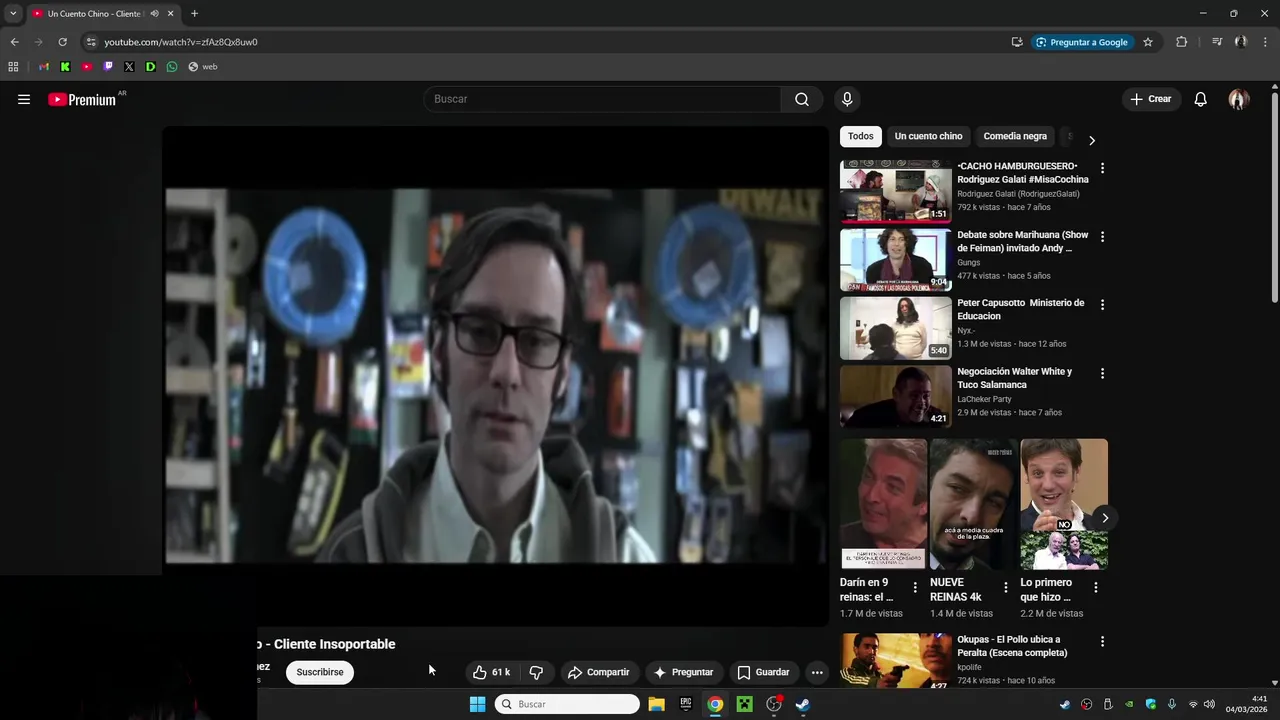
Task: Select the Comedia negra chip
Action: pyautogui.click(x=1015, y=136)
